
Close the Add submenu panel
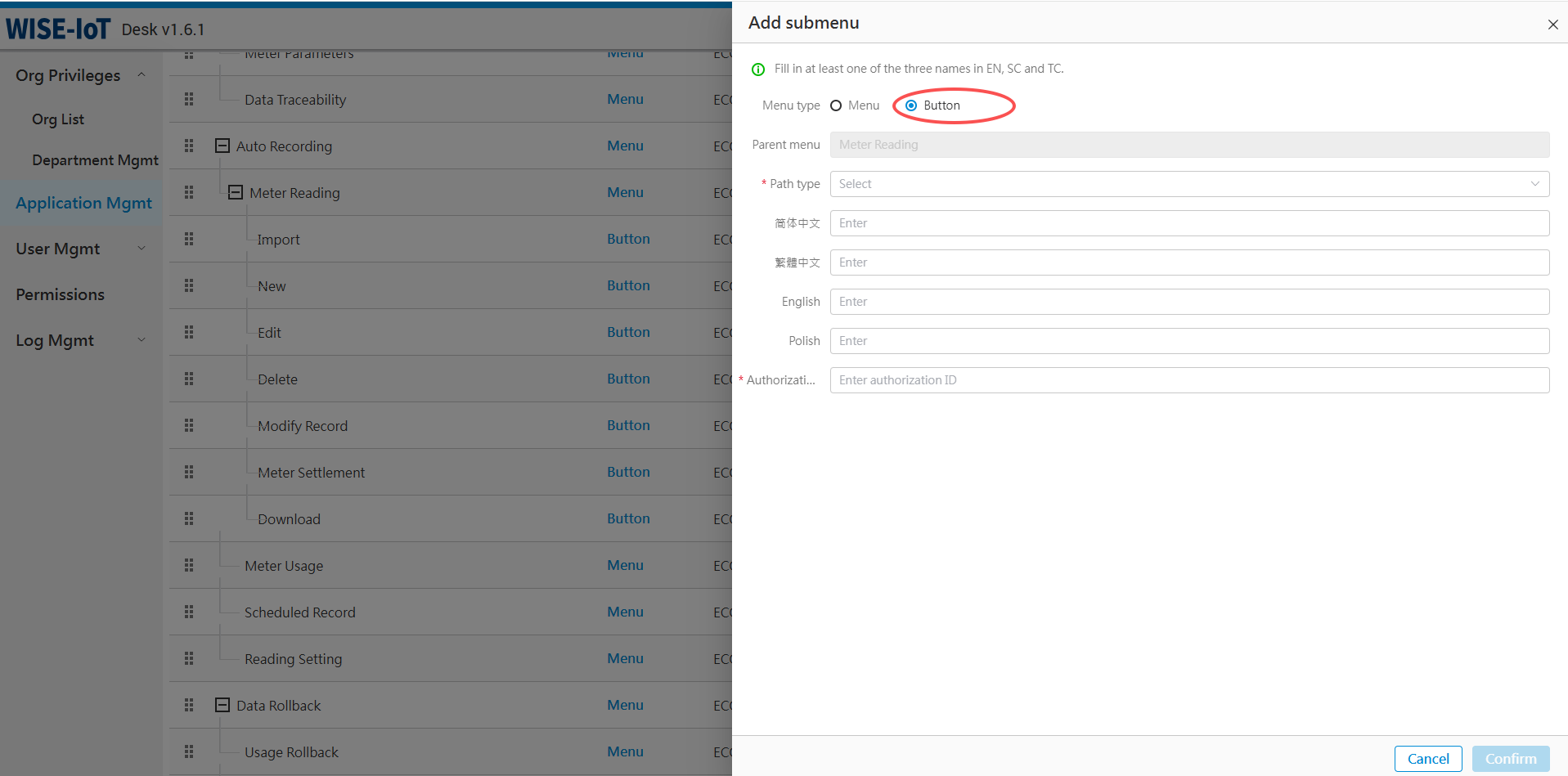coord(1552,25)
